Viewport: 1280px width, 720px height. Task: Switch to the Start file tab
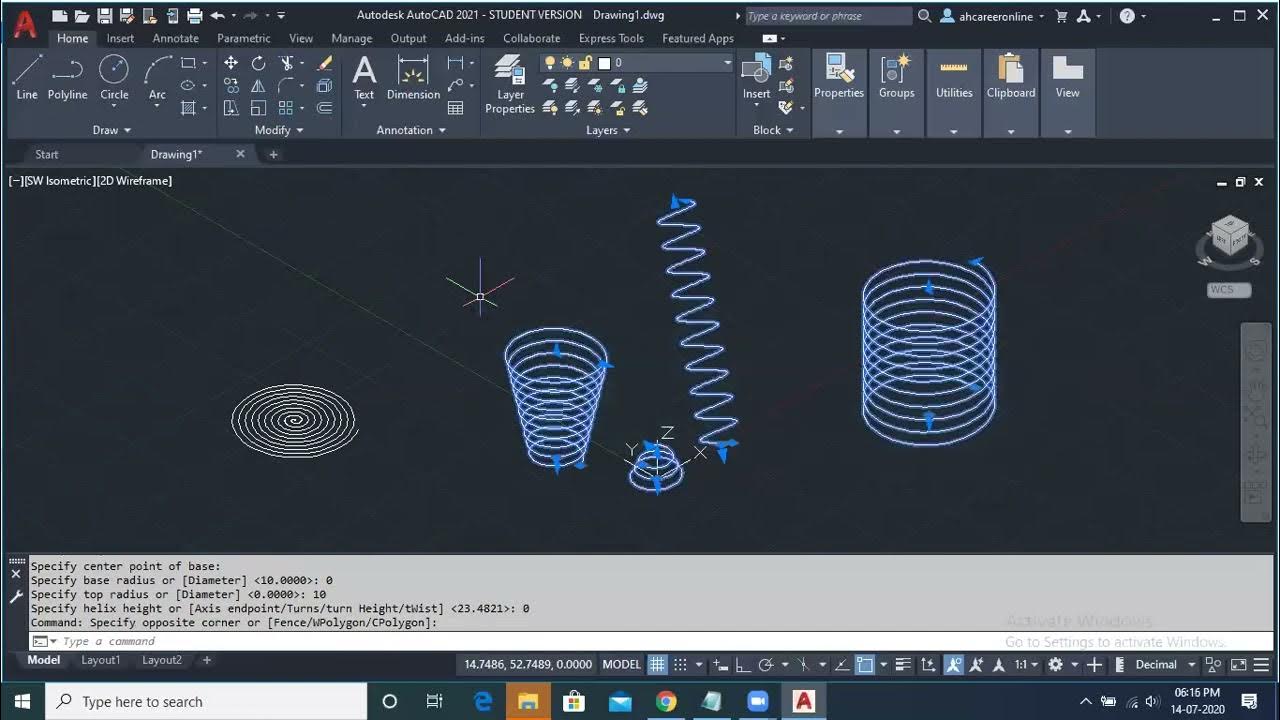(47, 154)
